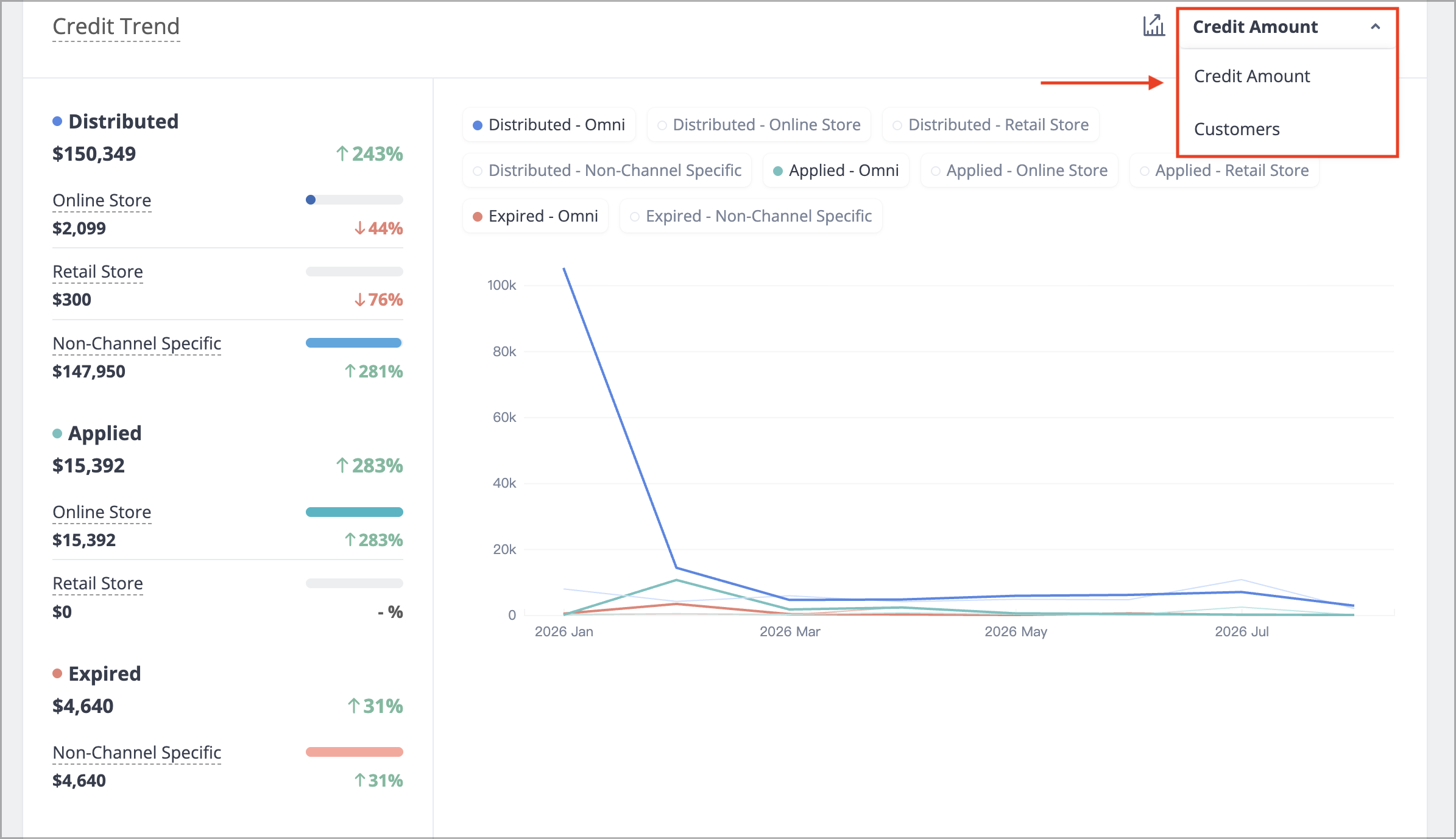Select Credit Amount option in list
1456x839 pixels.
pyautogui.click(x=1252, y=76)
